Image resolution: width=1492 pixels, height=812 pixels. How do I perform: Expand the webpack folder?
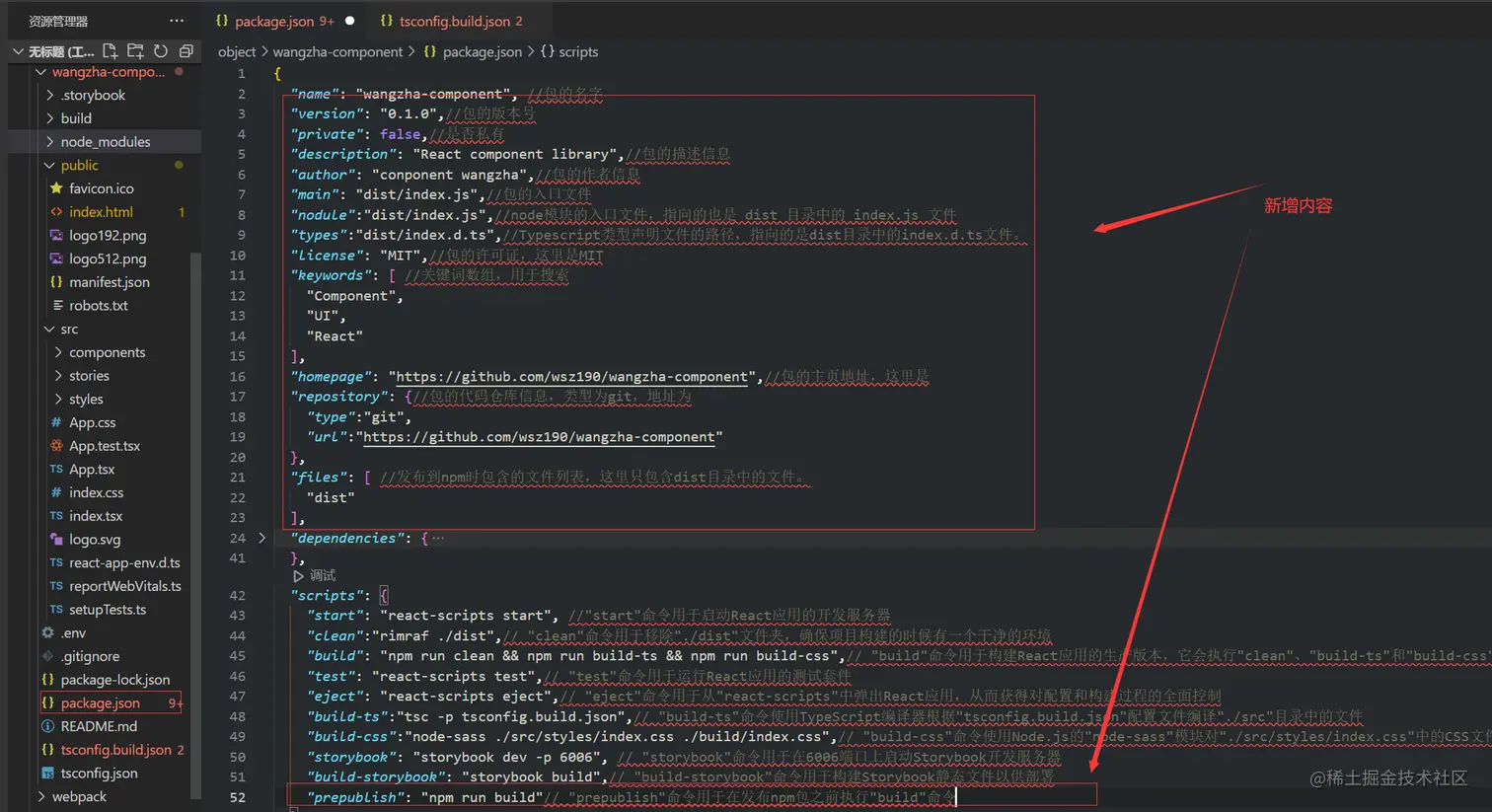41,796
